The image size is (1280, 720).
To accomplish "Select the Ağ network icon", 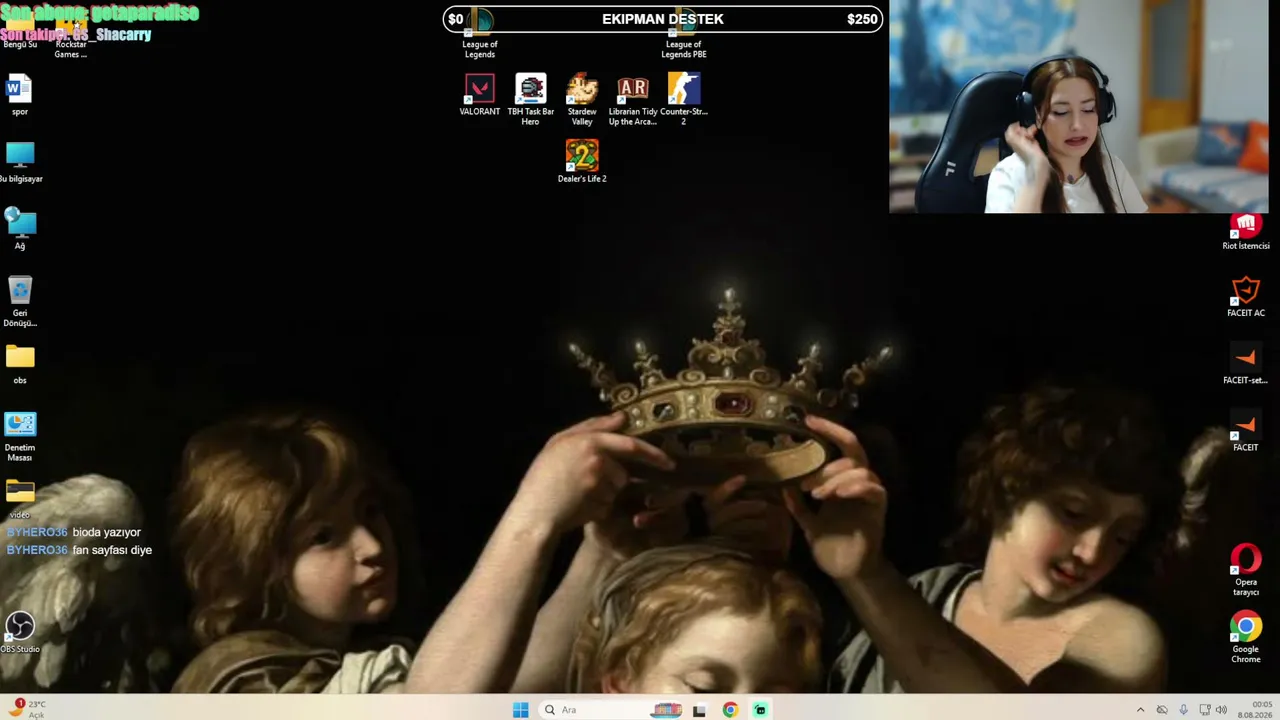I will 20,229.
